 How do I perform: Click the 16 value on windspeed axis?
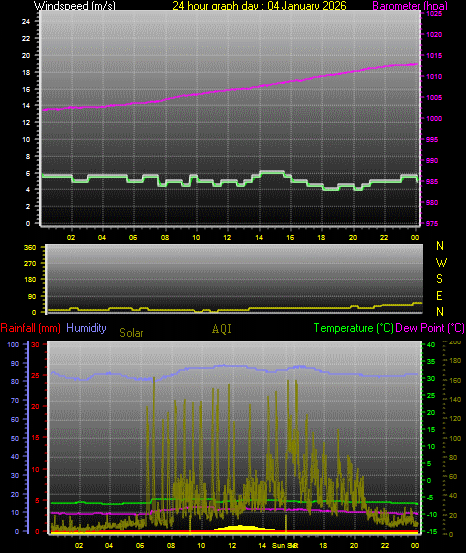(x=26, y=89)
